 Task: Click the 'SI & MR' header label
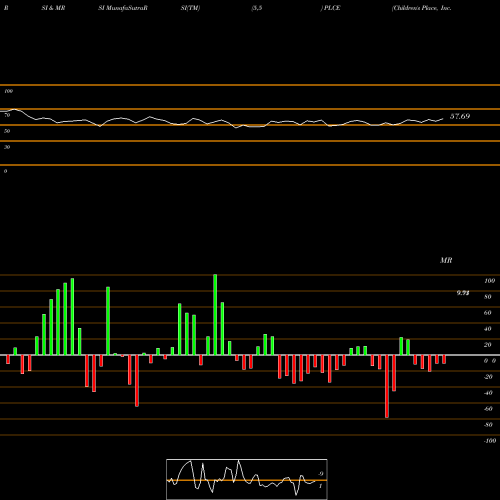tap(53, 8)
